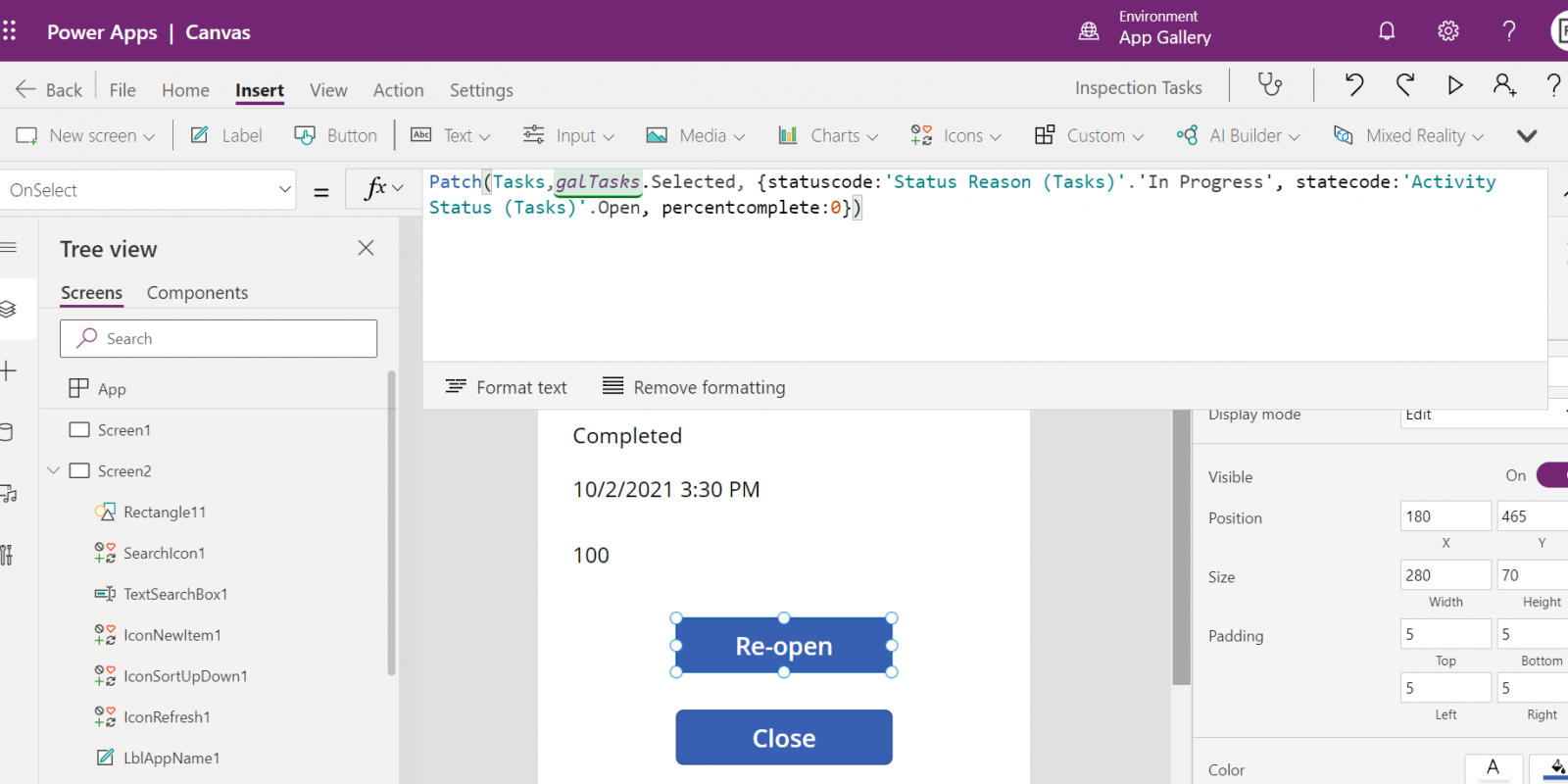Open Media icon in left sidebar
The height and width of the screenshot is (784, 1568).
[9, 494]
